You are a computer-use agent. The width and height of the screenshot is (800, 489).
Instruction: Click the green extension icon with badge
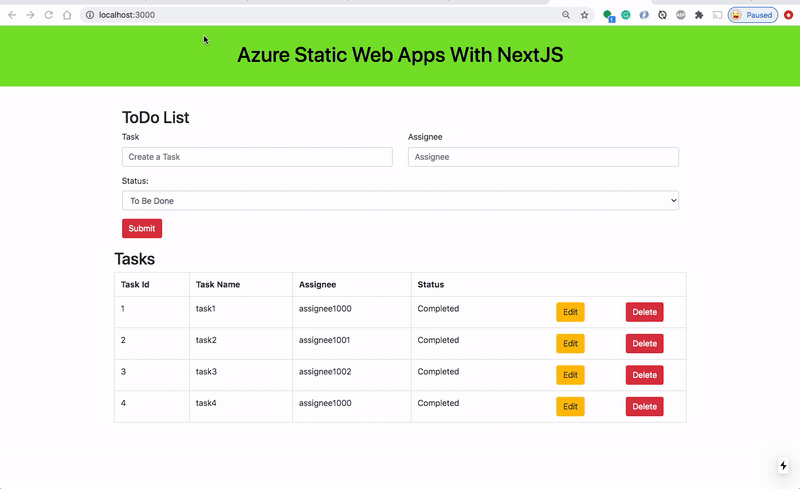click(608, 15)
